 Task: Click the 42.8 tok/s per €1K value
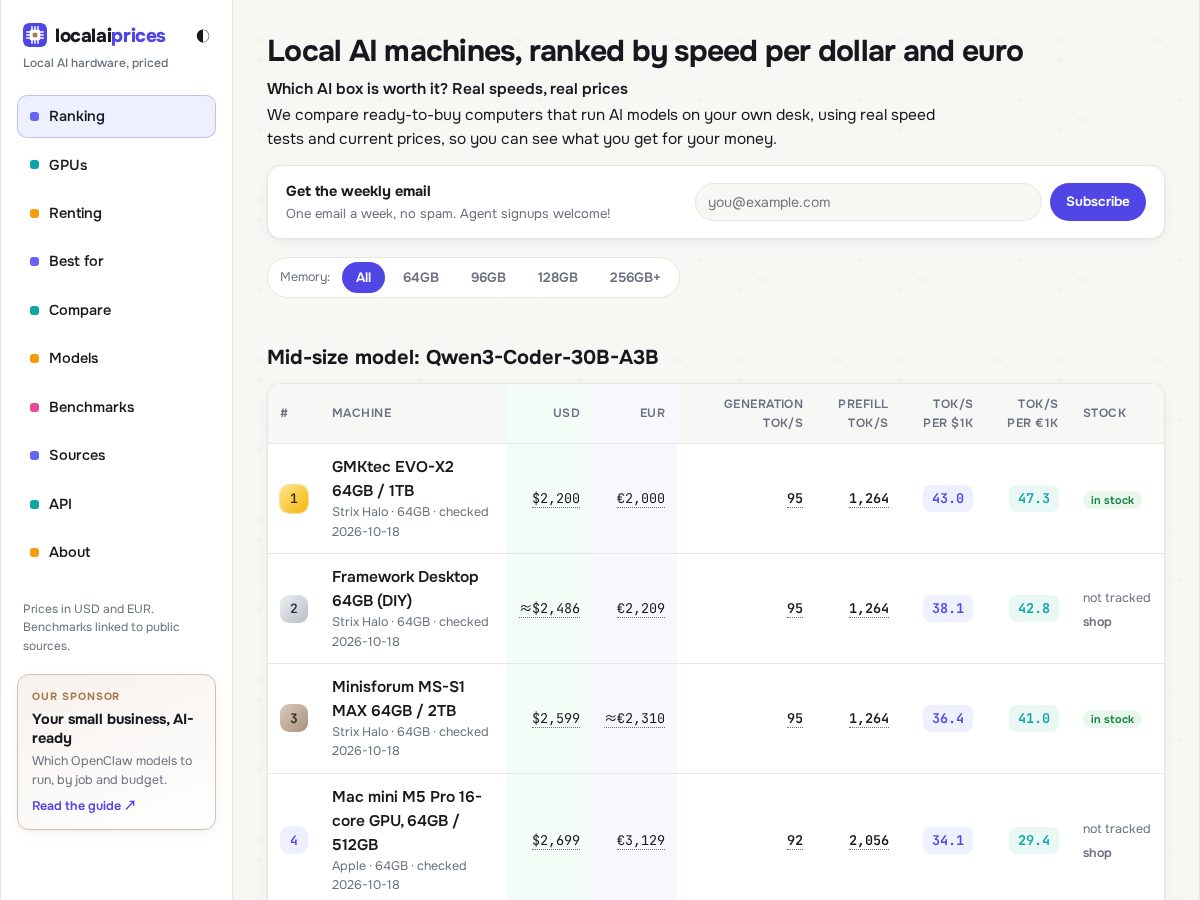(x=1034, y=608)
